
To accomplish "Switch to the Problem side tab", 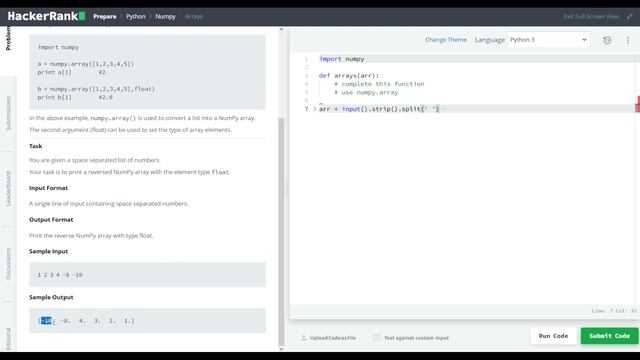I will click(8, 39).
